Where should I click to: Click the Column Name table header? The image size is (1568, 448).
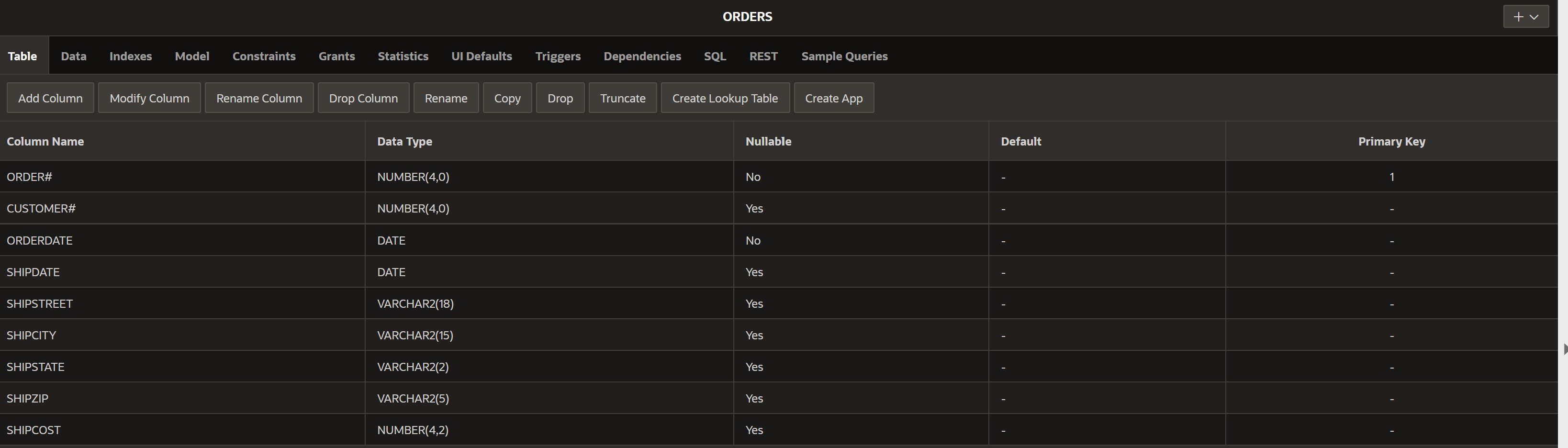(x=45, y=141)
